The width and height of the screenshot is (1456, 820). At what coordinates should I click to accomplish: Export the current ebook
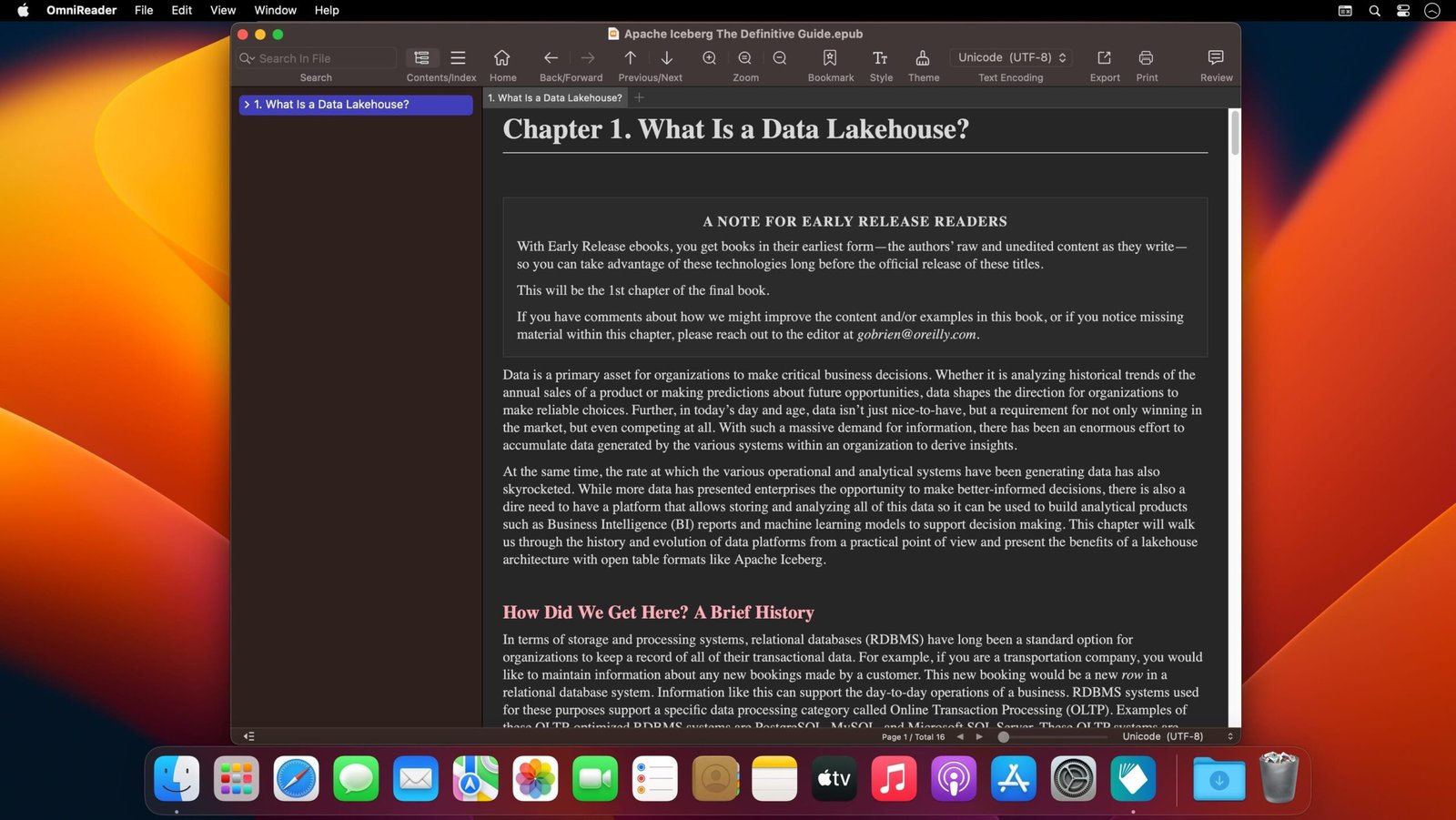click(x=1104, y=56)
